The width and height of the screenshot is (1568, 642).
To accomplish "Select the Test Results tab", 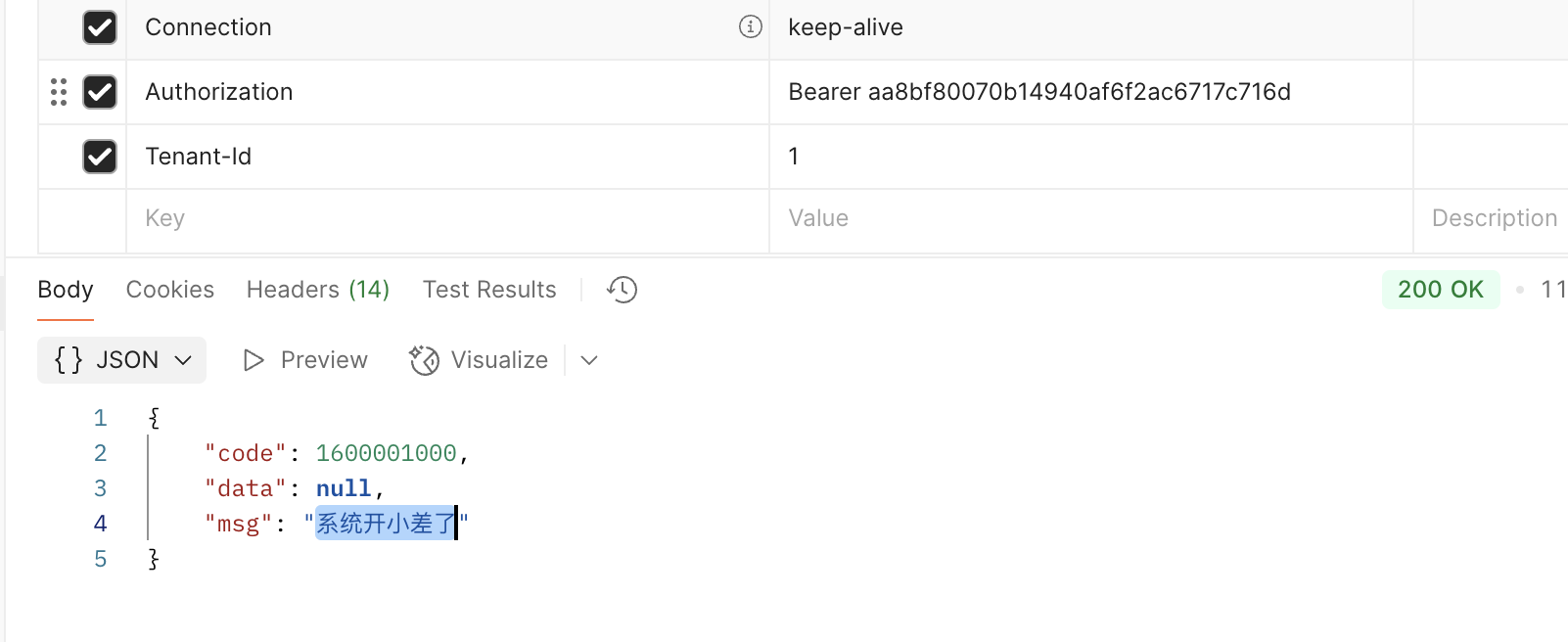I will tap(489, 290).
